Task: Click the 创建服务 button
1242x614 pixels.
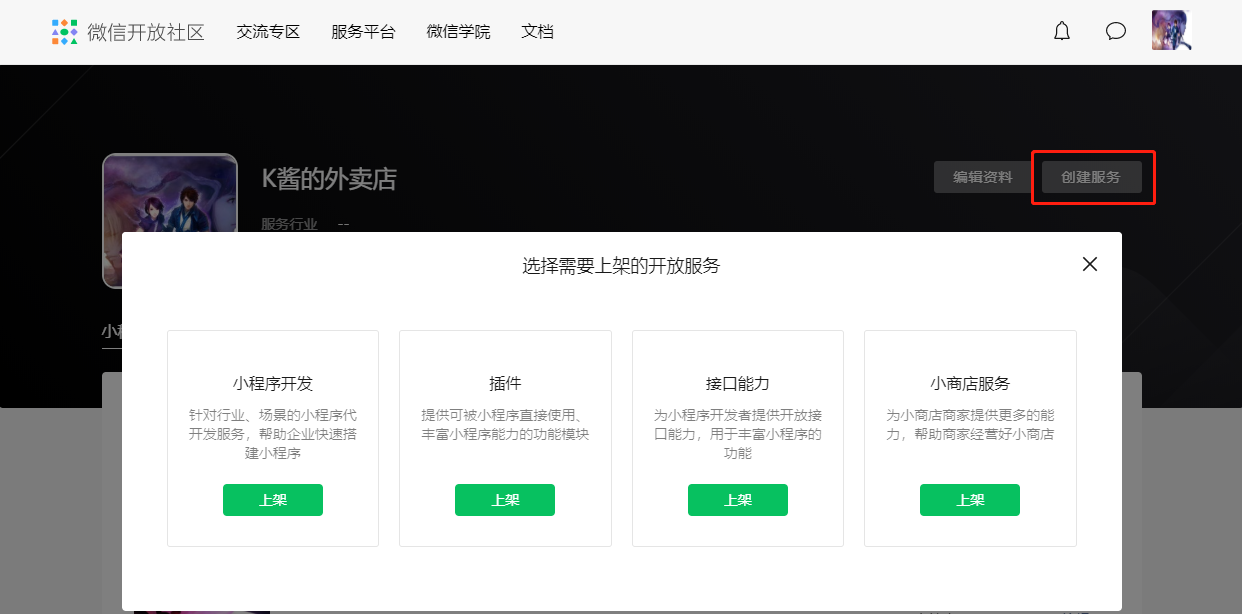Action: 1091,177
